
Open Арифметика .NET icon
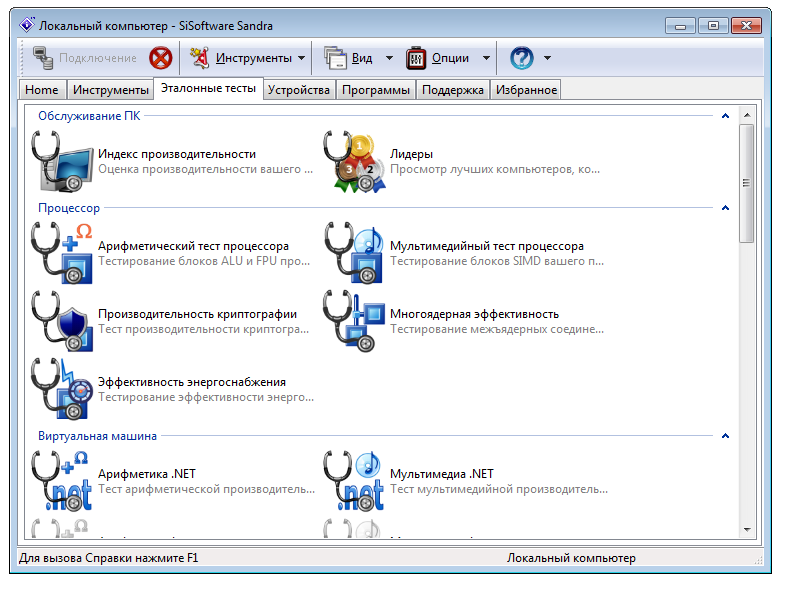62,481
